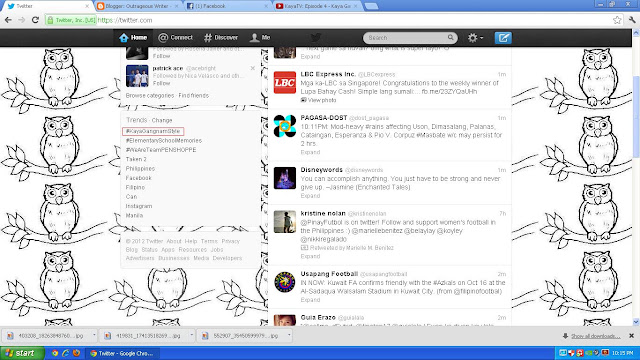Open #ElementarySchoolMemories trend

tap(164, 140)
